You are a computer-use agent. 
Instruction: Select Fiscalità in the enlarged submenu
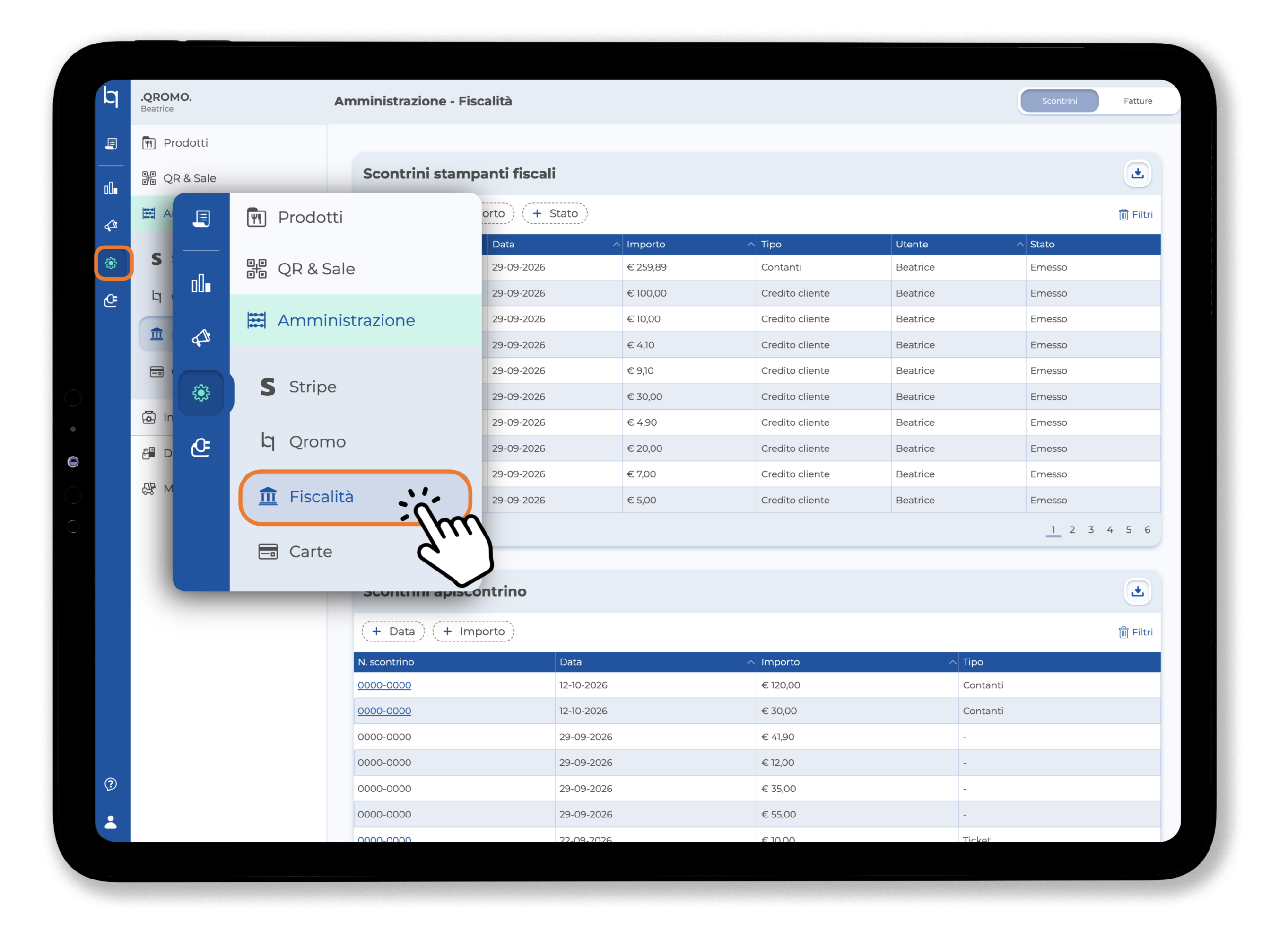click(x=356, y=497)
